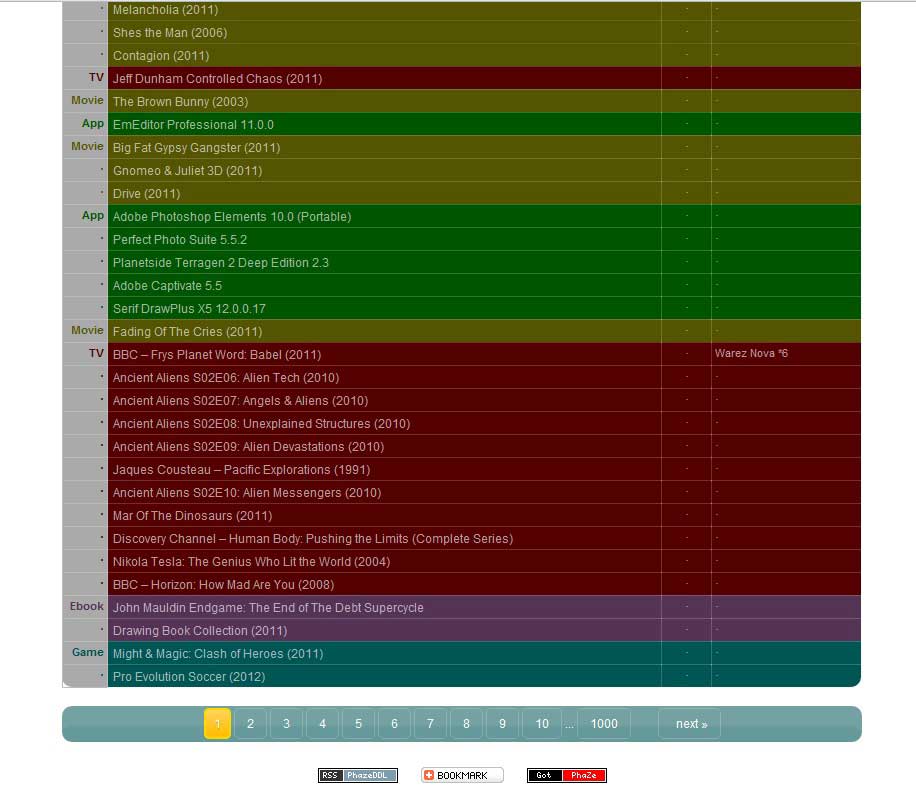Viewport: 916px width, 789px height.
Task: Go to page 10
Action: click(542, 724)
